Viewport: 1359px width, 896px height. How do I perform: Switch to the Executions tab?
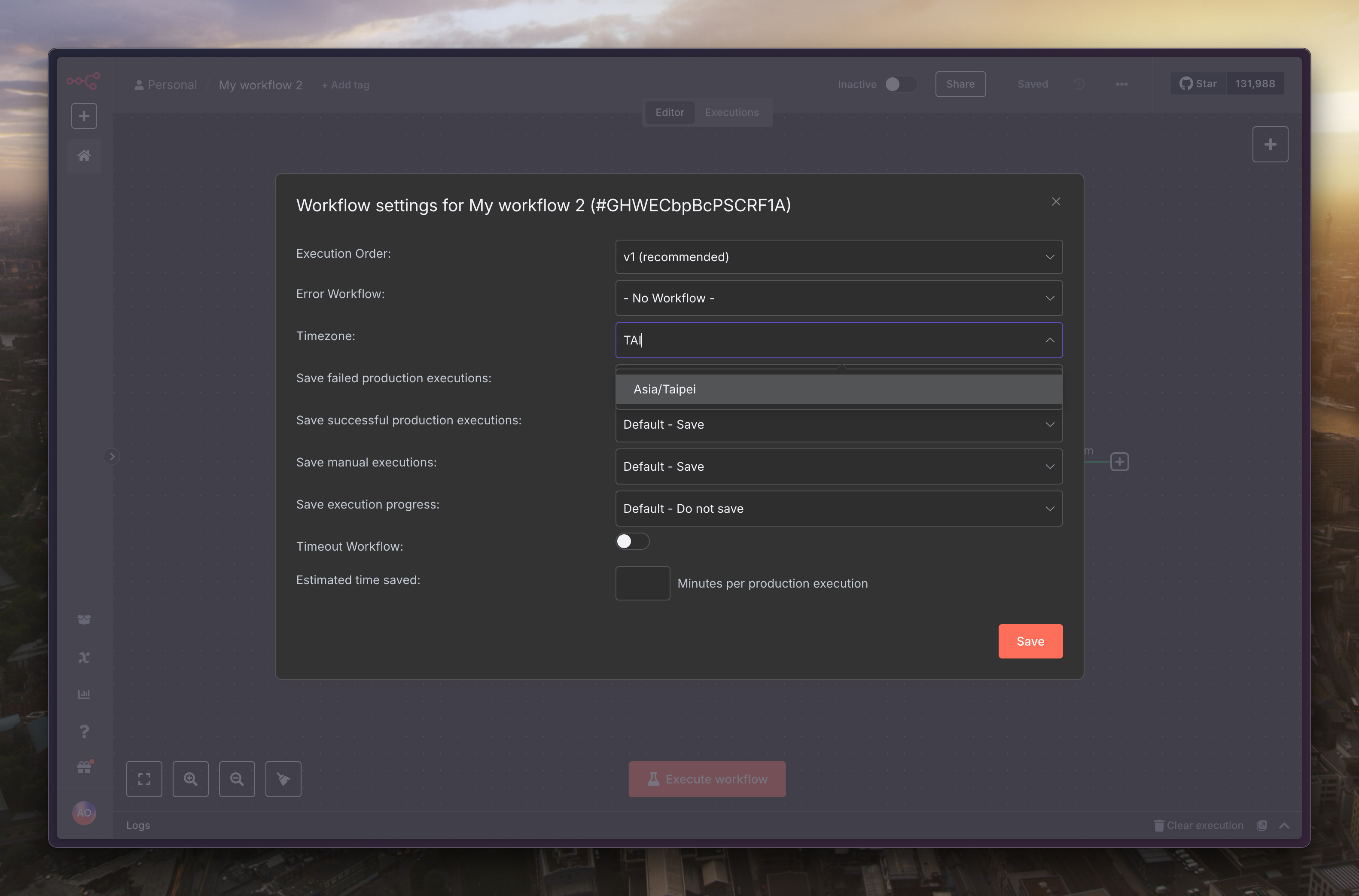[731, 112]
